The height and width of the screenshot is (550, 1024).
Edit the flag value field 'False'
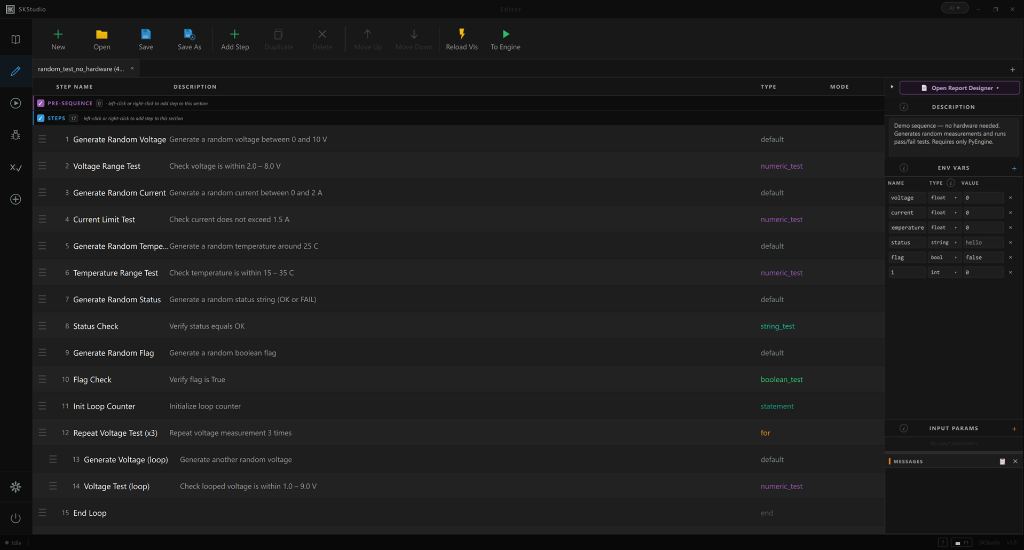tap(983, 257)
